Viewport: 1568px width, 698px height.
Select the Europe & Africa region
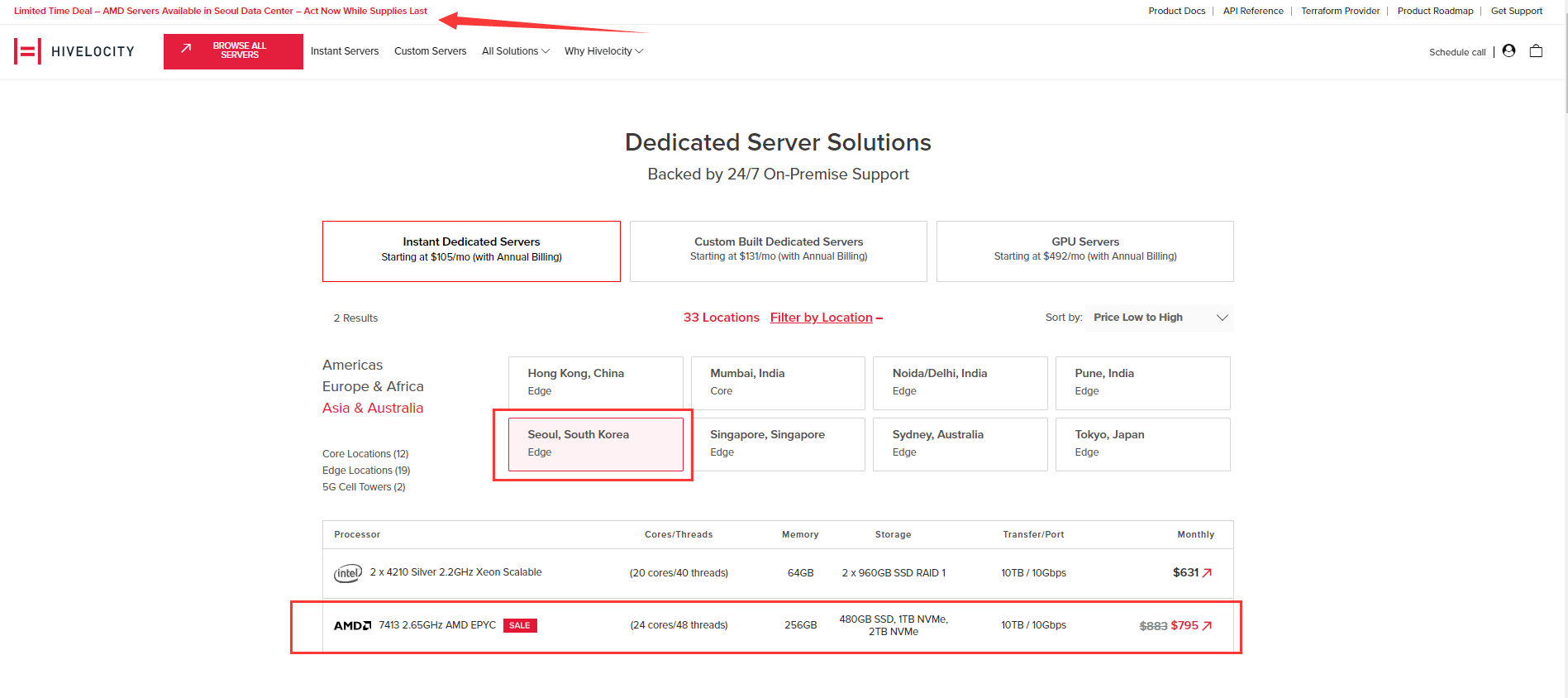click(373, 386)
